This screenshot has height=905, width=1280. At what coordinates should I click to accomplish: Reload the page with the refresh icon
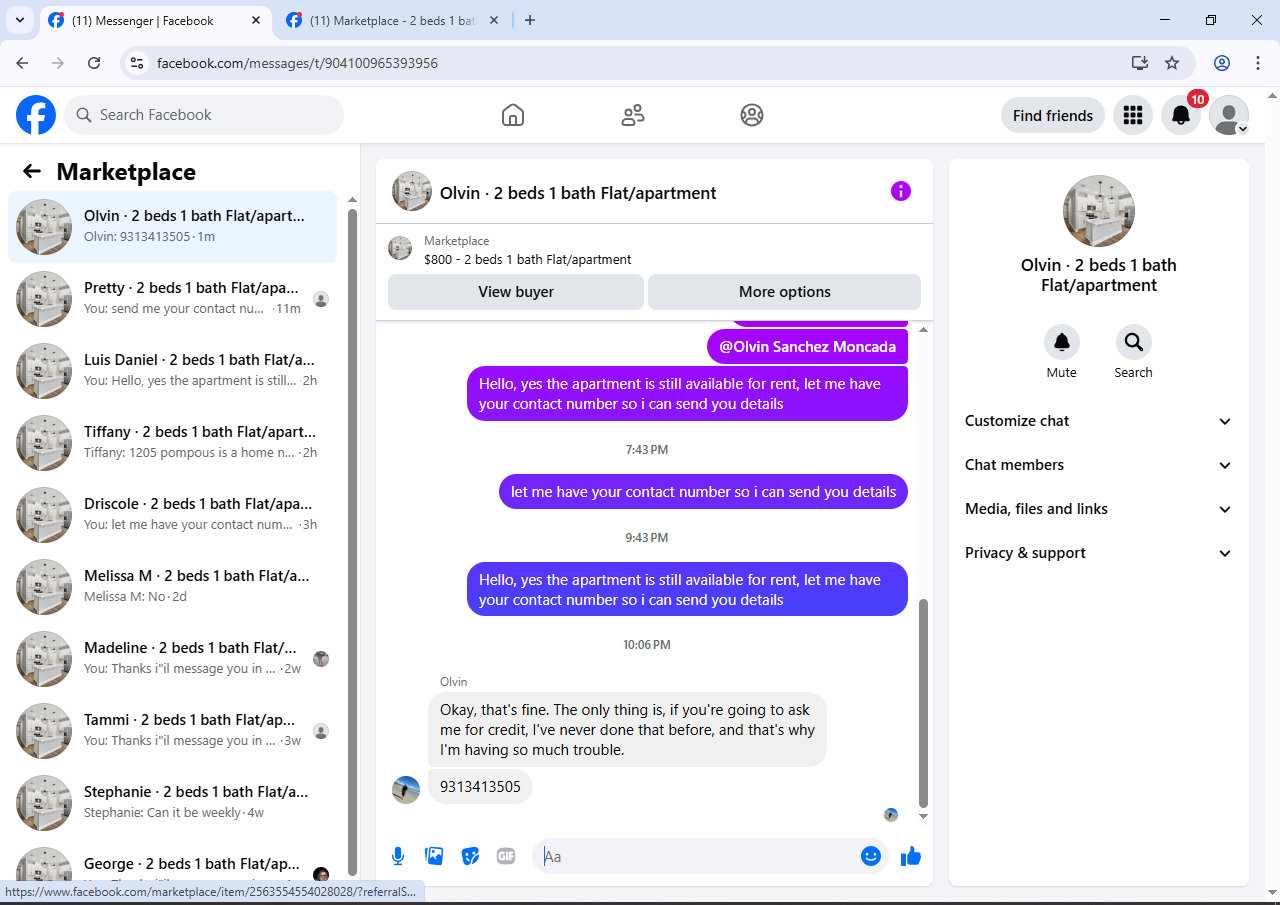click(94, 63)
